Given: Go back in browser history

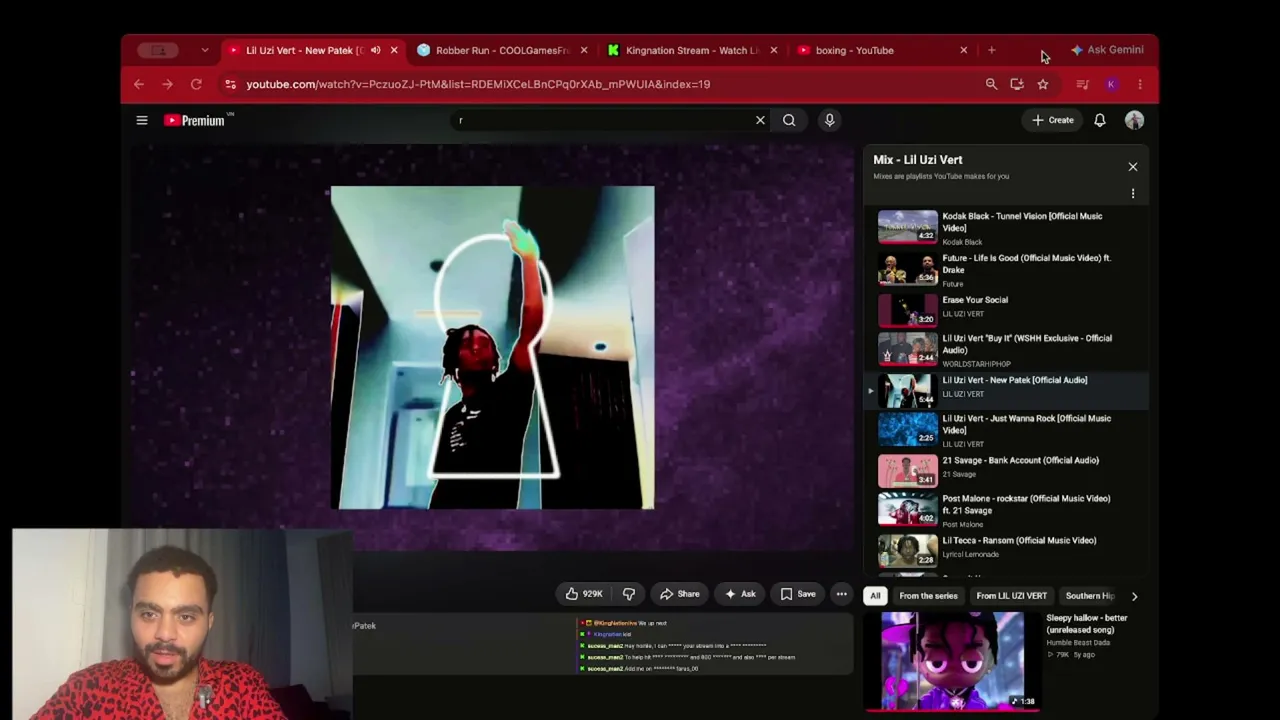Looking at the screenshot, I should tap(139, 84).
